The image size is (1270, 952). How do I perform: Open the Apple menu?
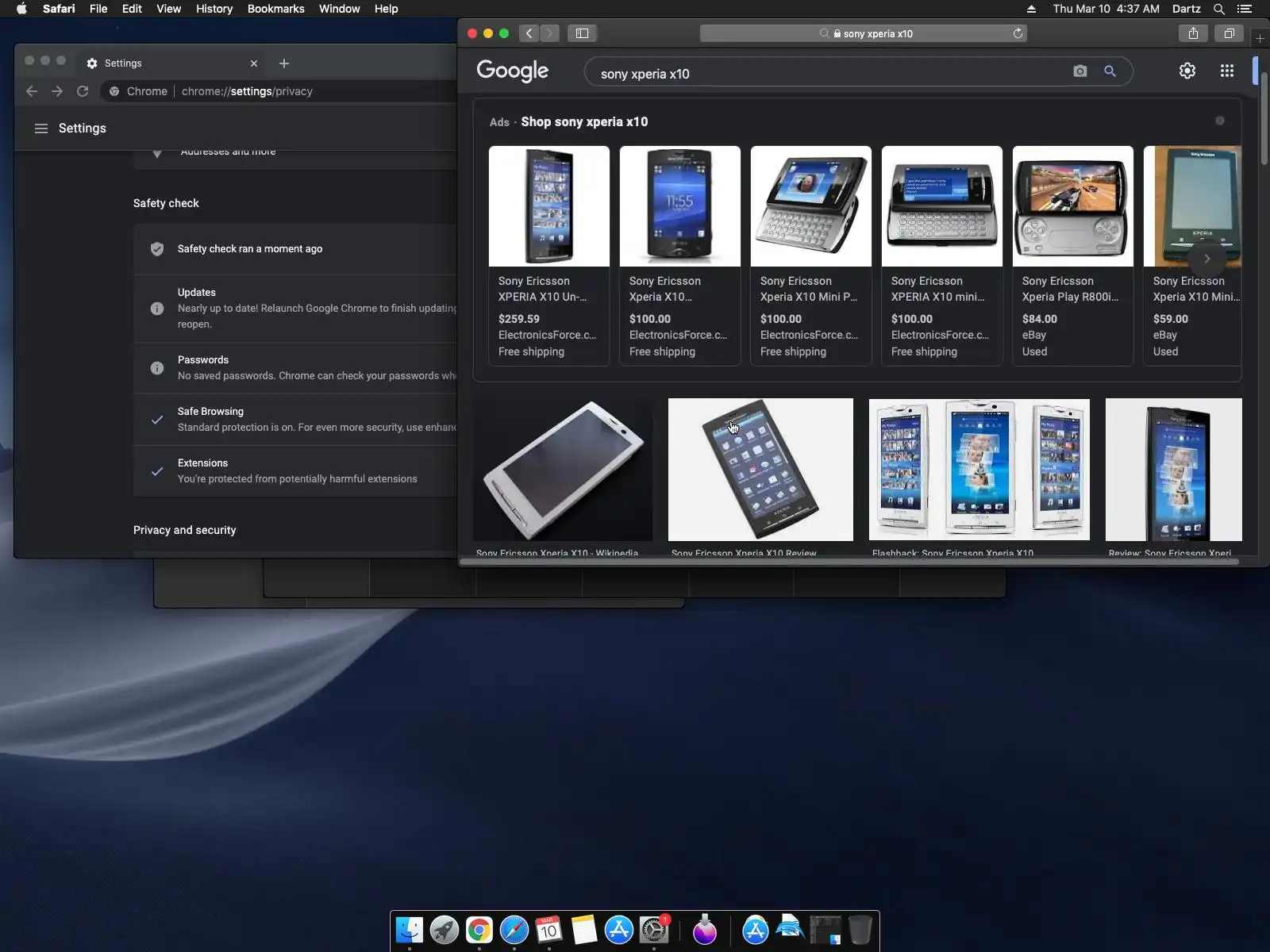(21, 9)
